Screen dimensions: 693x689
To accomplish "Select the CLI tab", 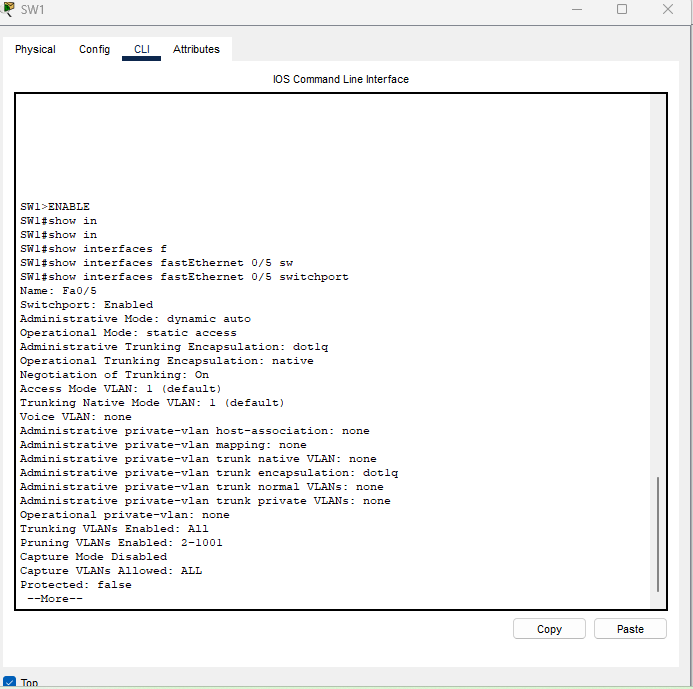I will (141, 49).
